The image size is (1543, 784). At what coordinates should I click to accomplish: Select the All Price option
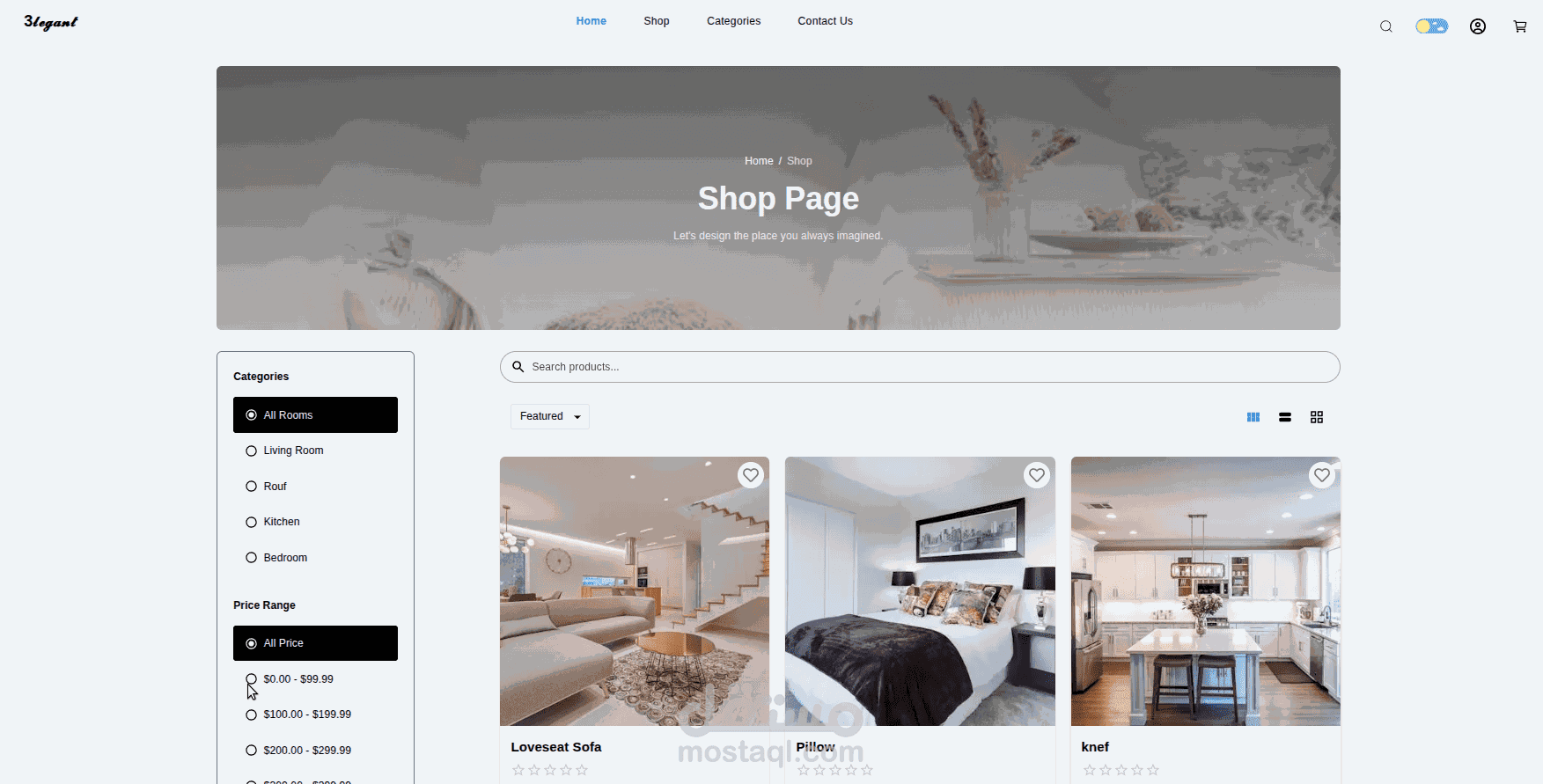pyautogui.click(x=315, y=643)
